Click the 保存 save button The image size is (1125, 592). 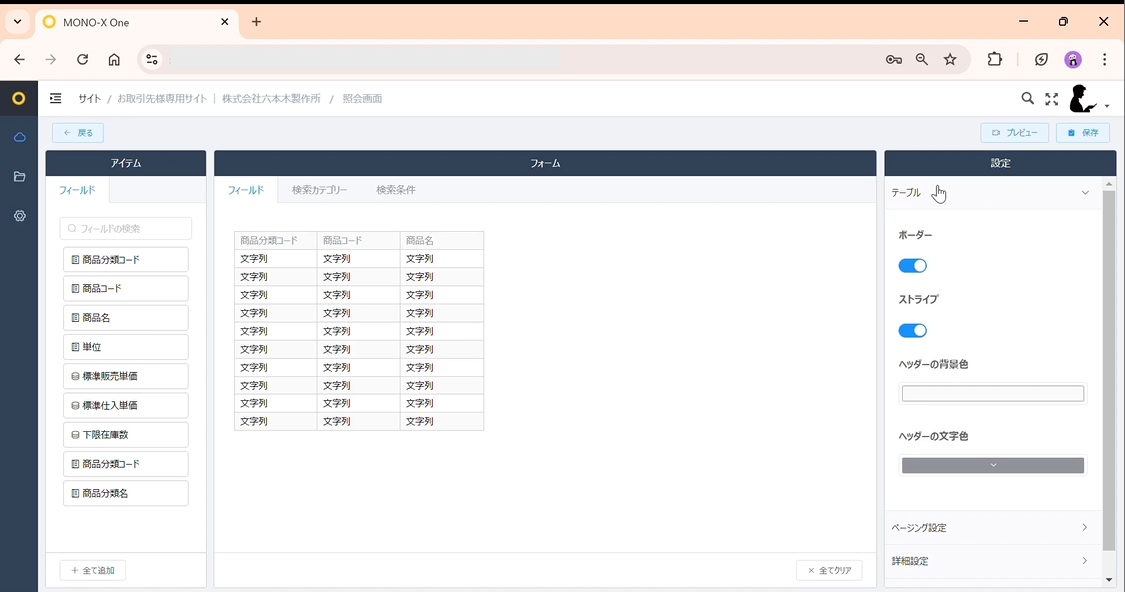1083,133
